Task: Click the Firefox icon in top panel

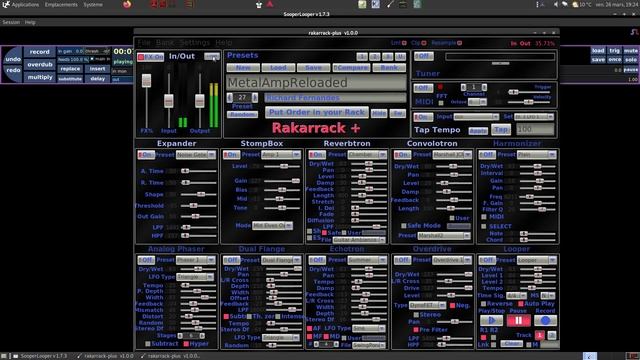Action: tap(127, 4)
